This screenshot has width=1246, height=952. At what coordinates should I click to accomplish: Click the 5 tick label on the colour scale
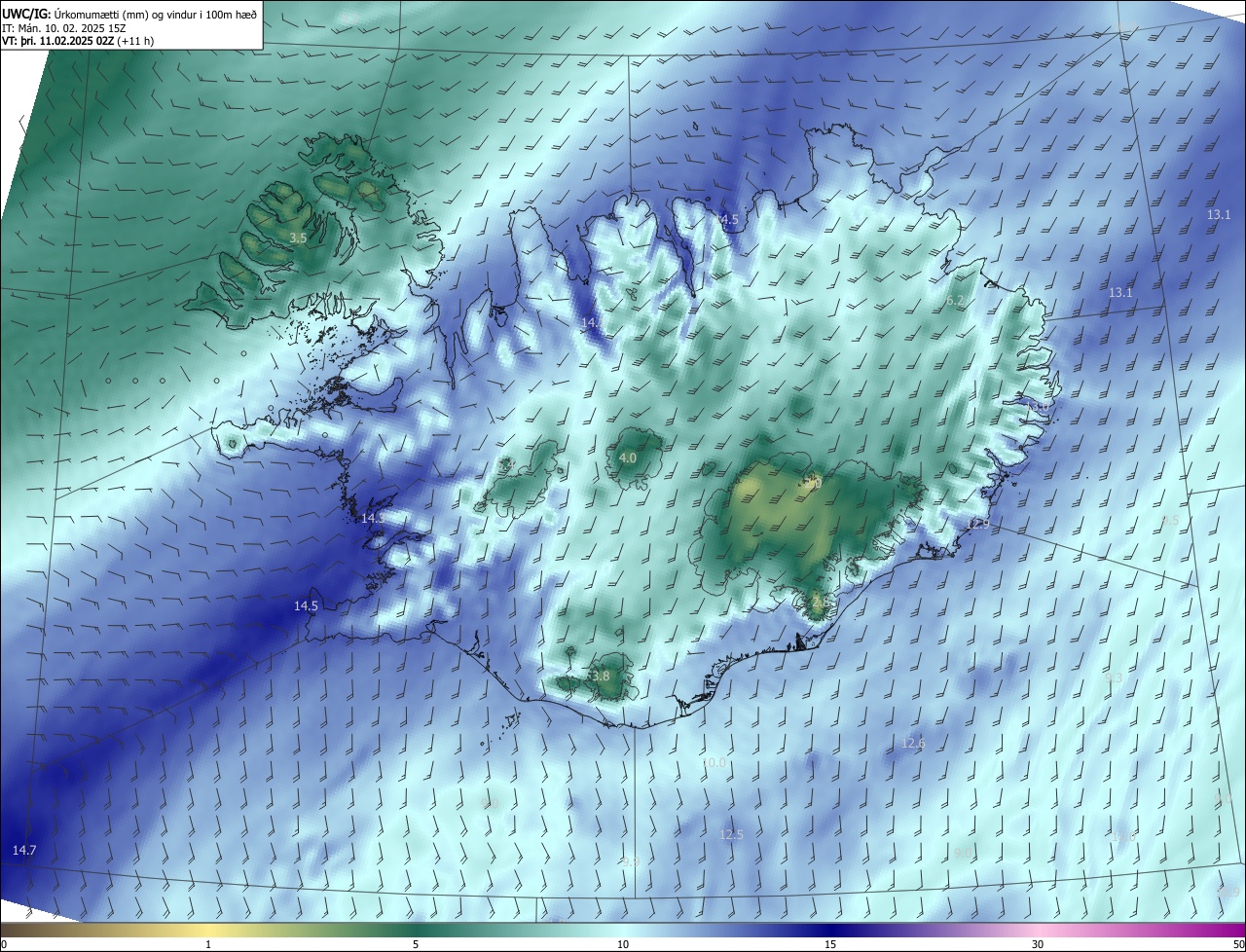(x=416, y=944)
